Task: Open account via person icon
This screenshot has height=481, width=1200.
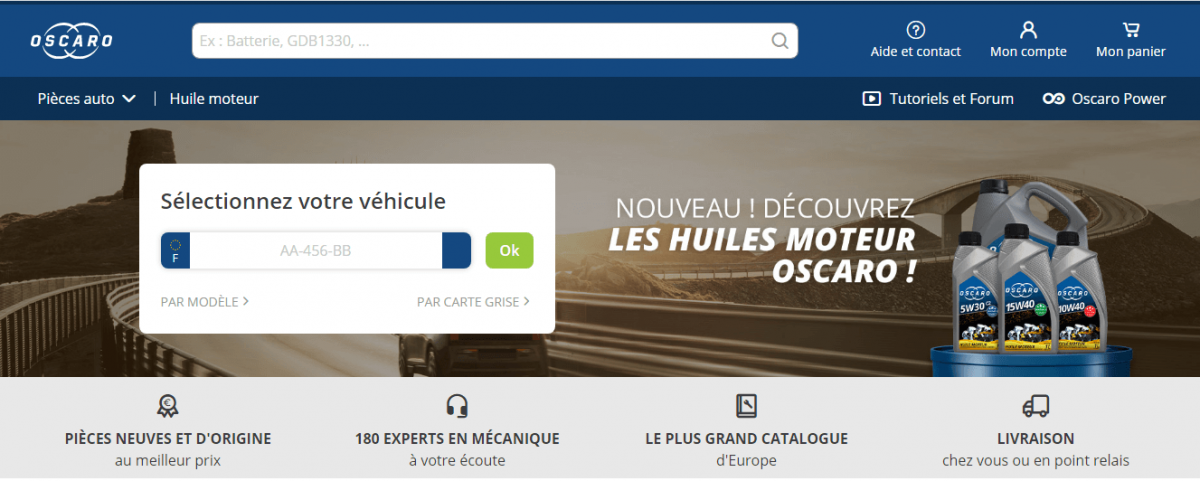Action: [1028, 30]
